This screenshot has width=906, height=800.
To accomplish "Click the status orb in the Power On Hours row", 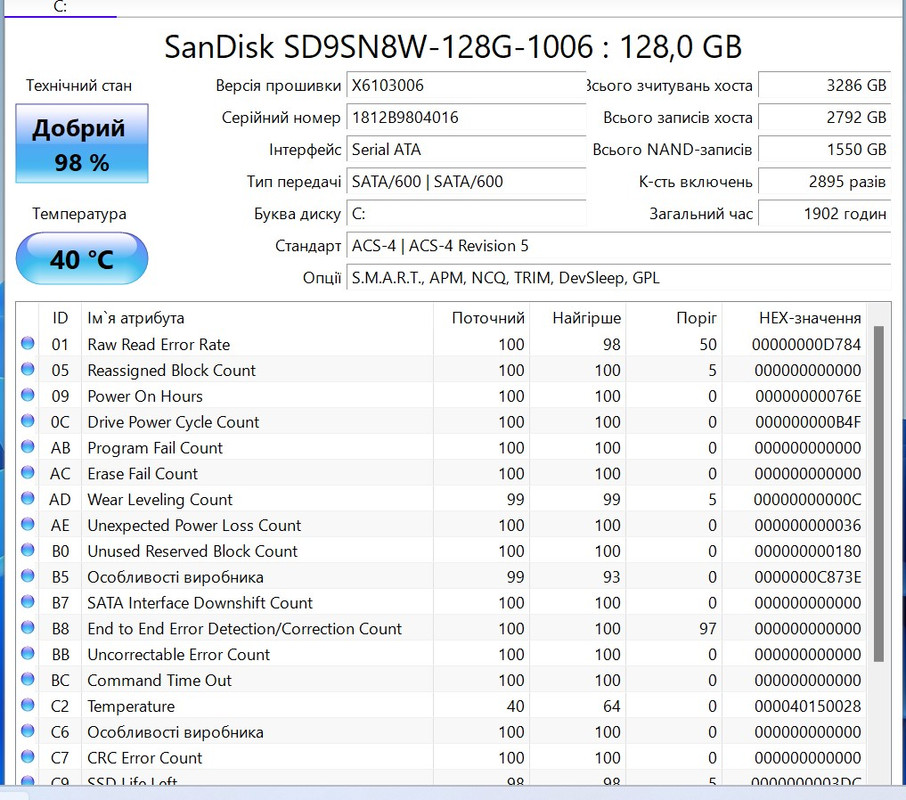I will 27,395.
